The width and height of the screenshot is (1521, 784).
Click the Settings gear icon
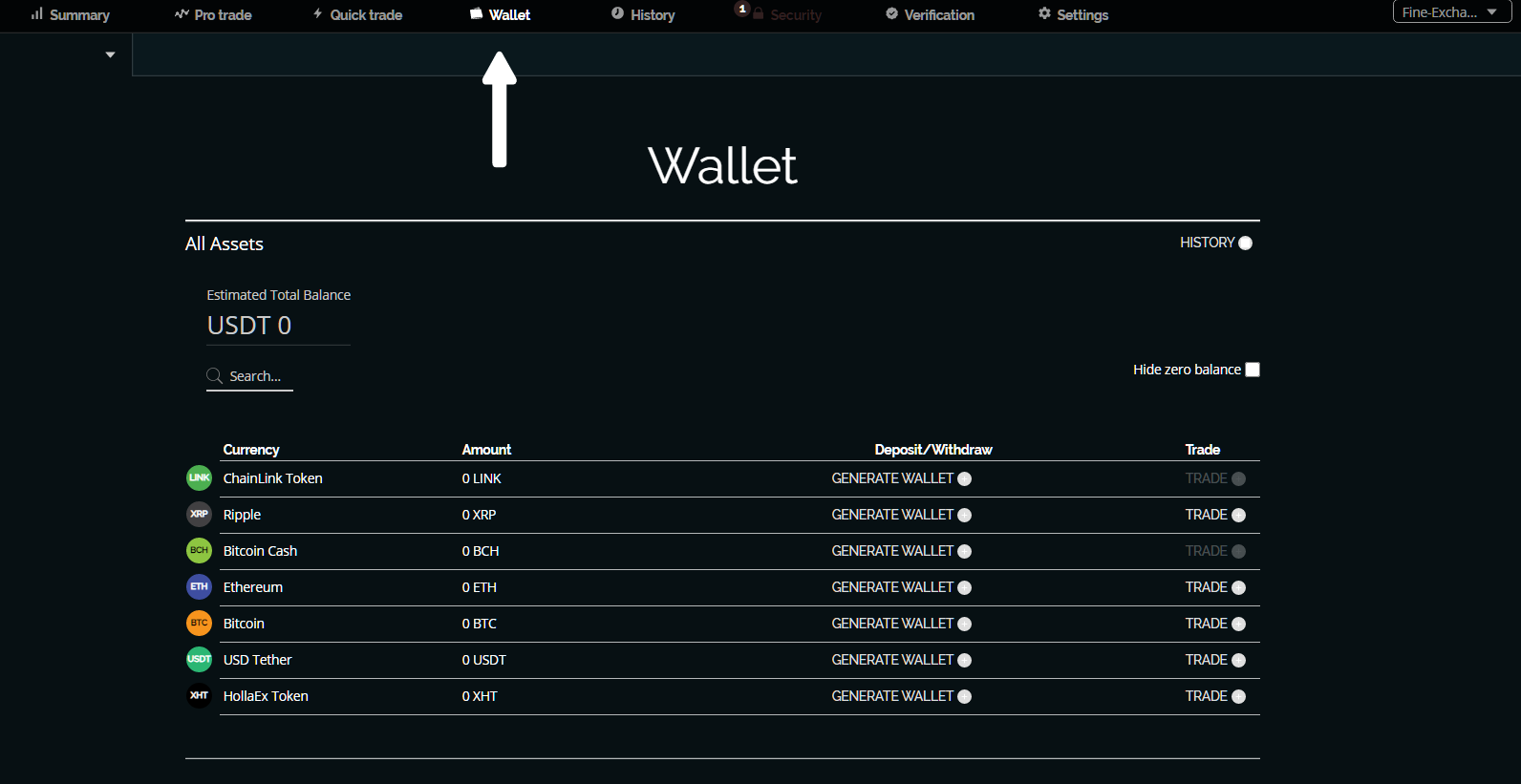1044,13
